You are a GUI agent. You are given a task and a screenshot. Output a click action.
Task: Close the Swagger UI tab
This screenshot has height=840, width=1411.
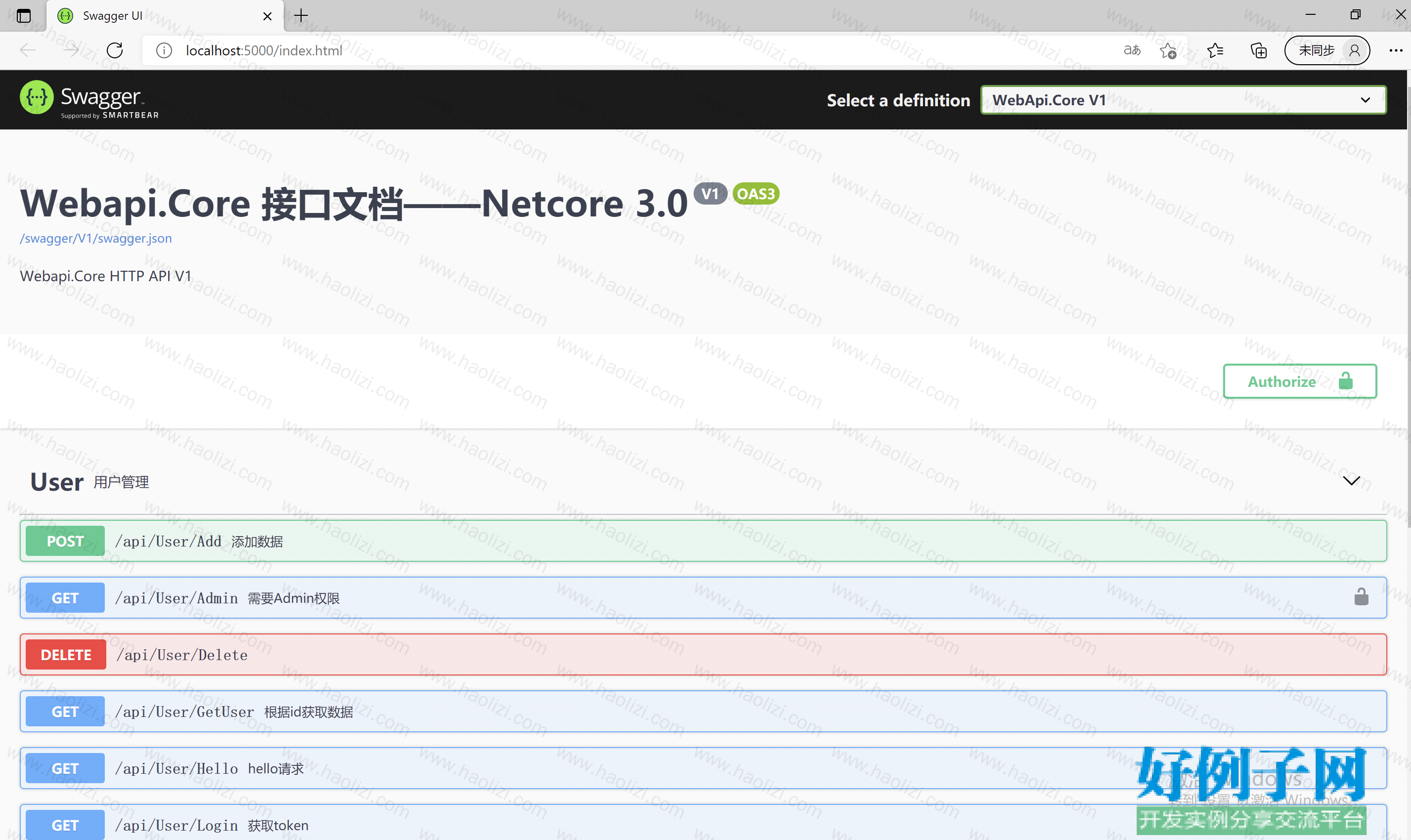[267, 16]
